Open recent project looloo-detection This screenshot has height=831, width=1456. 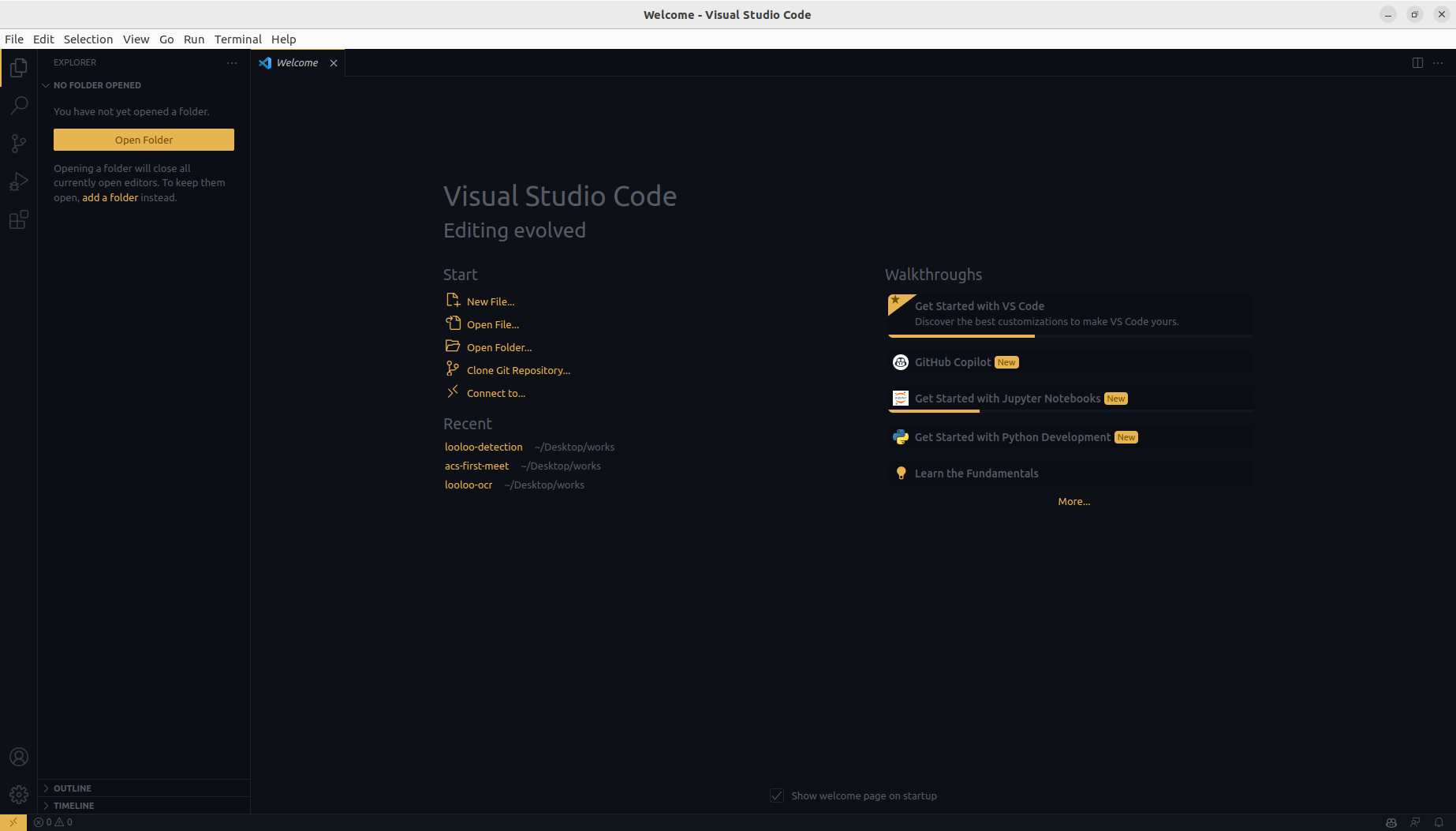coord(483,447)
